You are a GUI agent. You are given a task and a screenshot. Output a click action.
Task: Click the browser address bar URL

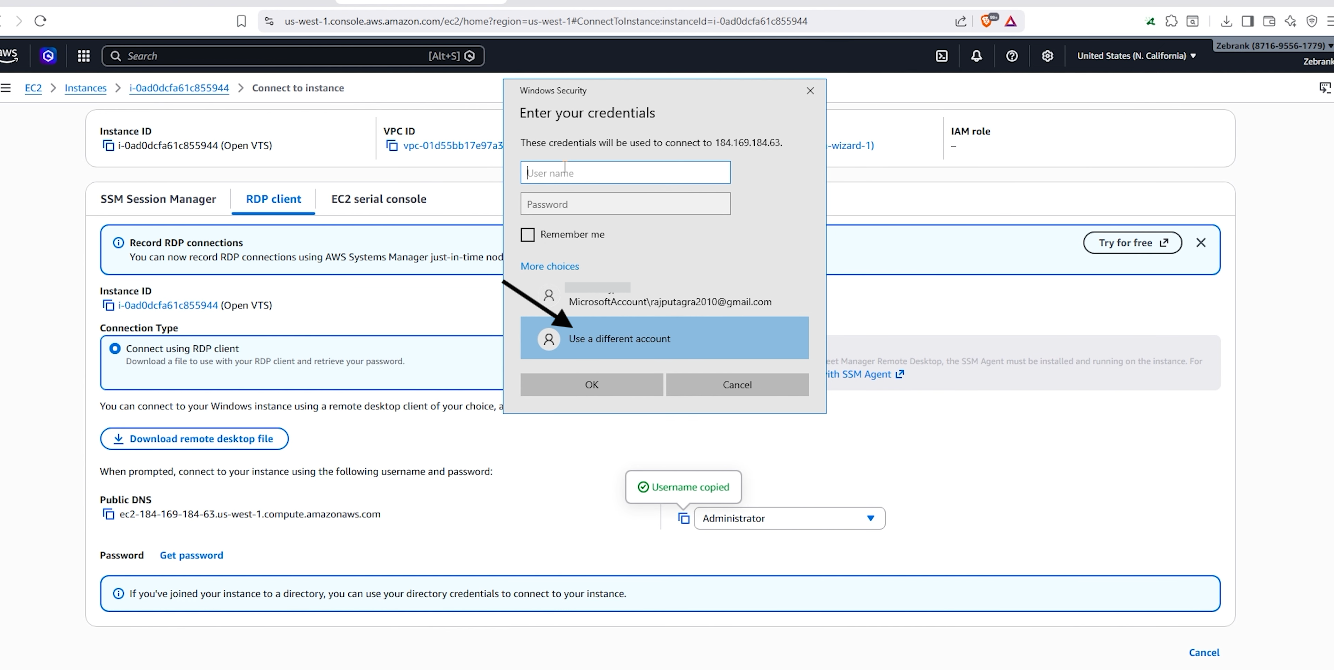click(546, 21)
